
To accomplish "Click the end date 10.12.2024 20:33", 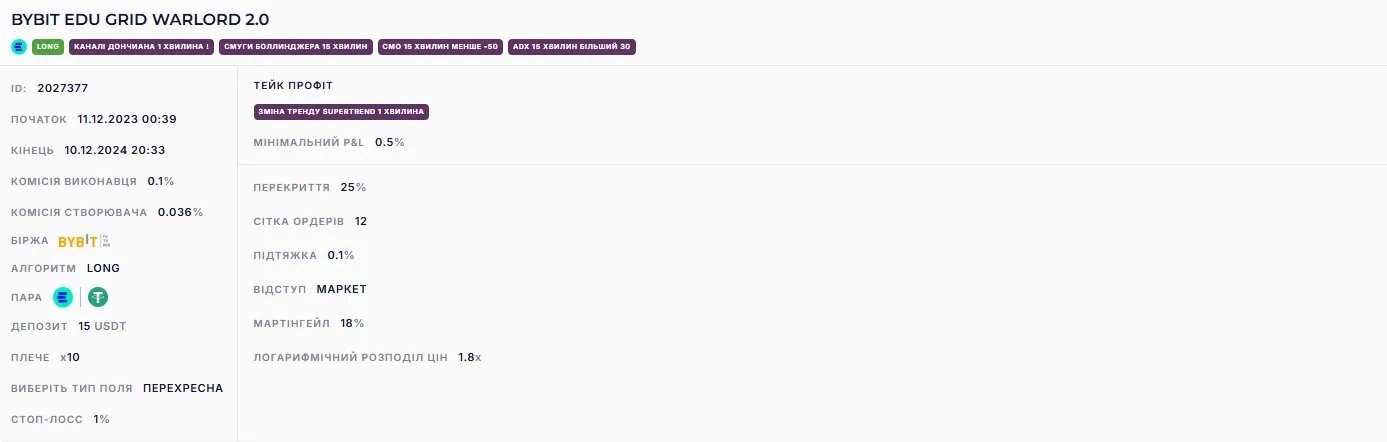I will click(114, 150).
